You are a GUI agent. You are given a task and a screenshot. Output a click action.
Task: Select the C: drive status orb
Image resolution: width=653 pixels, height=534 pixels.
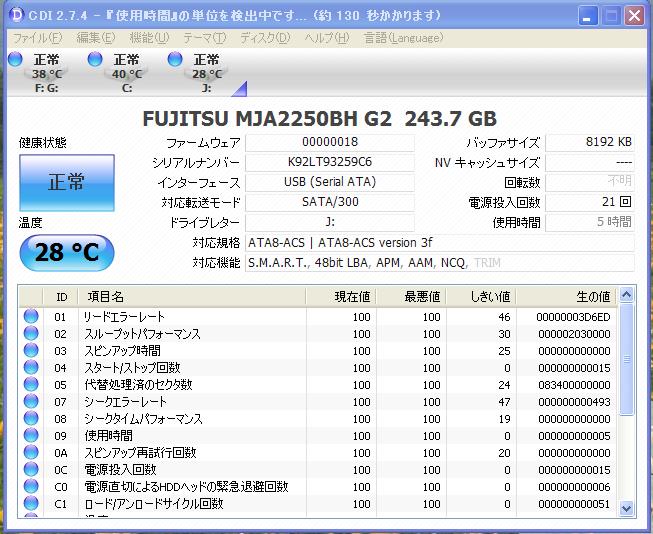coord(95,60)
